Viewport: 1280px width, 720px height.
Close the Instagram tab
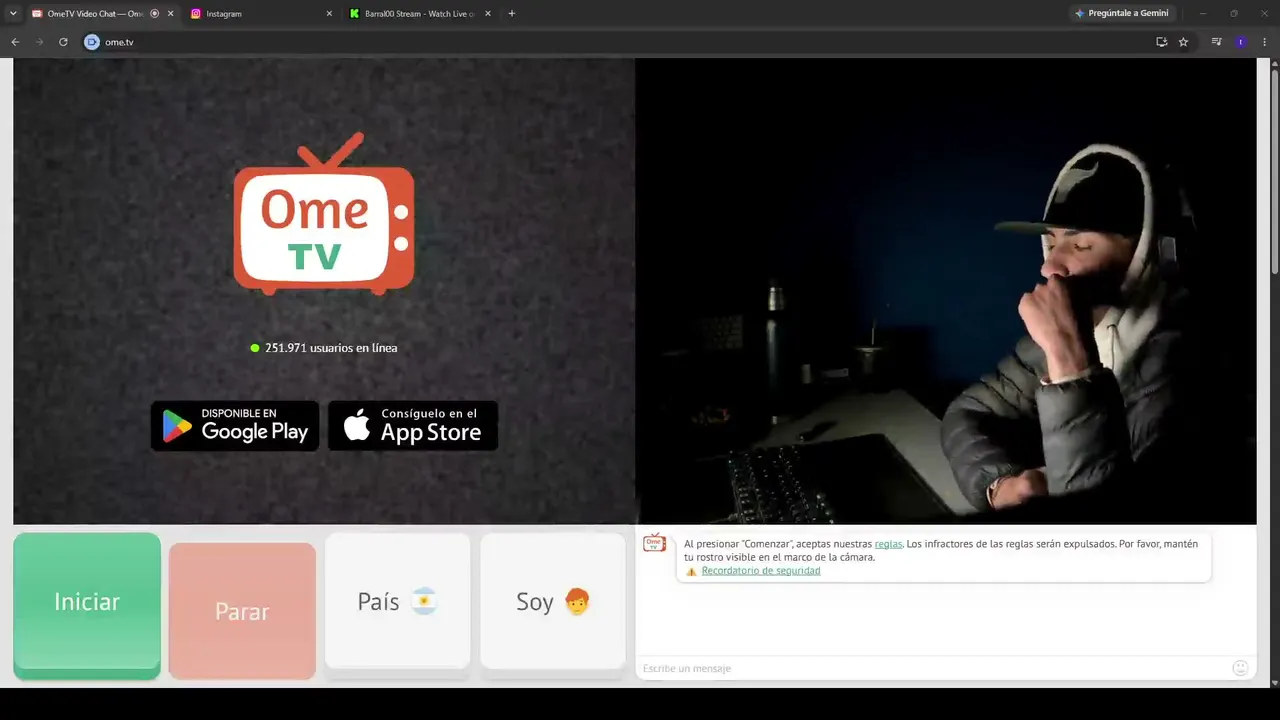tap(329, 14)
